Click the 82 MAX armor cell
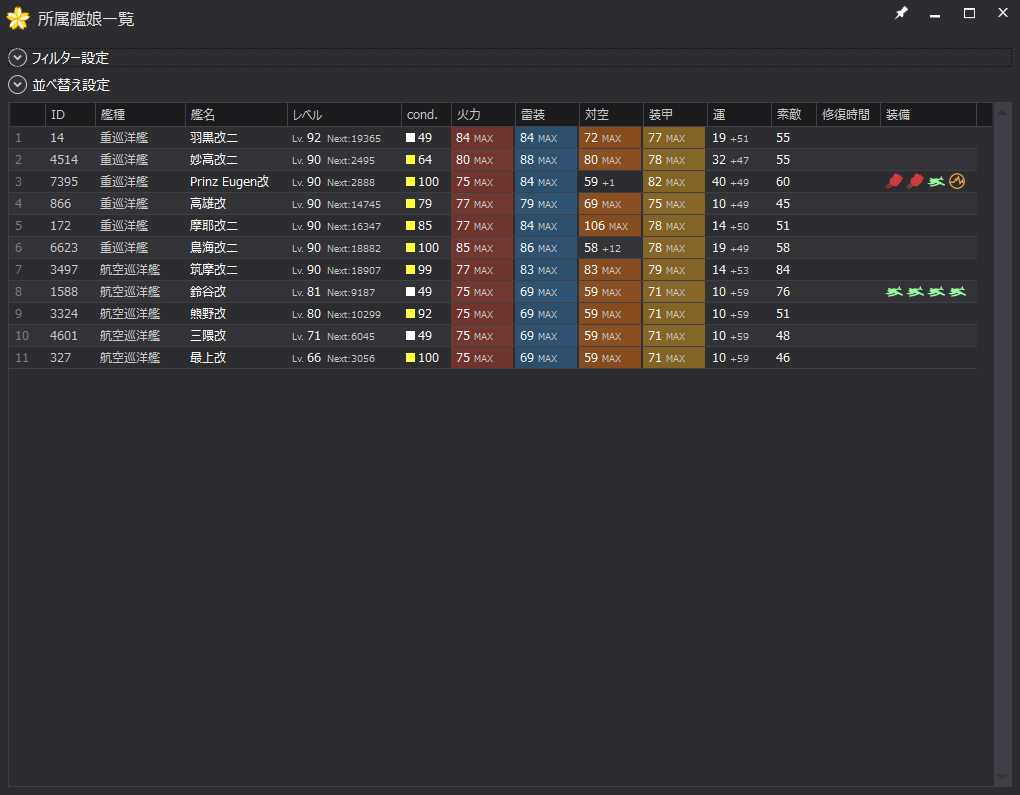This screenshot has width=1020, height=795. [x=675, y=182]
